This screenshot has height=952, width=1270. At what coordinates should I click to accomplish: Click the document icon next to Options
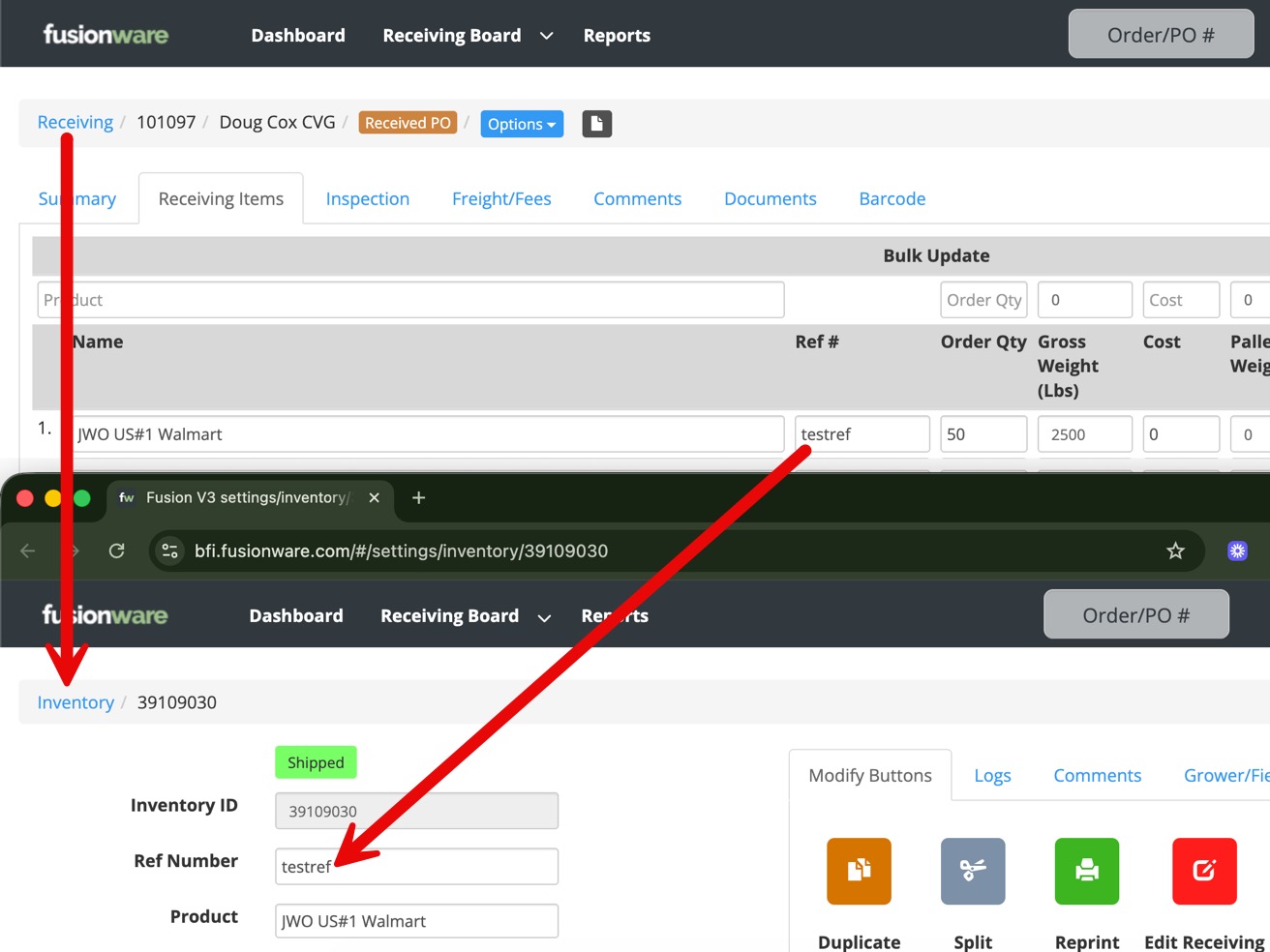coord(596,124)
